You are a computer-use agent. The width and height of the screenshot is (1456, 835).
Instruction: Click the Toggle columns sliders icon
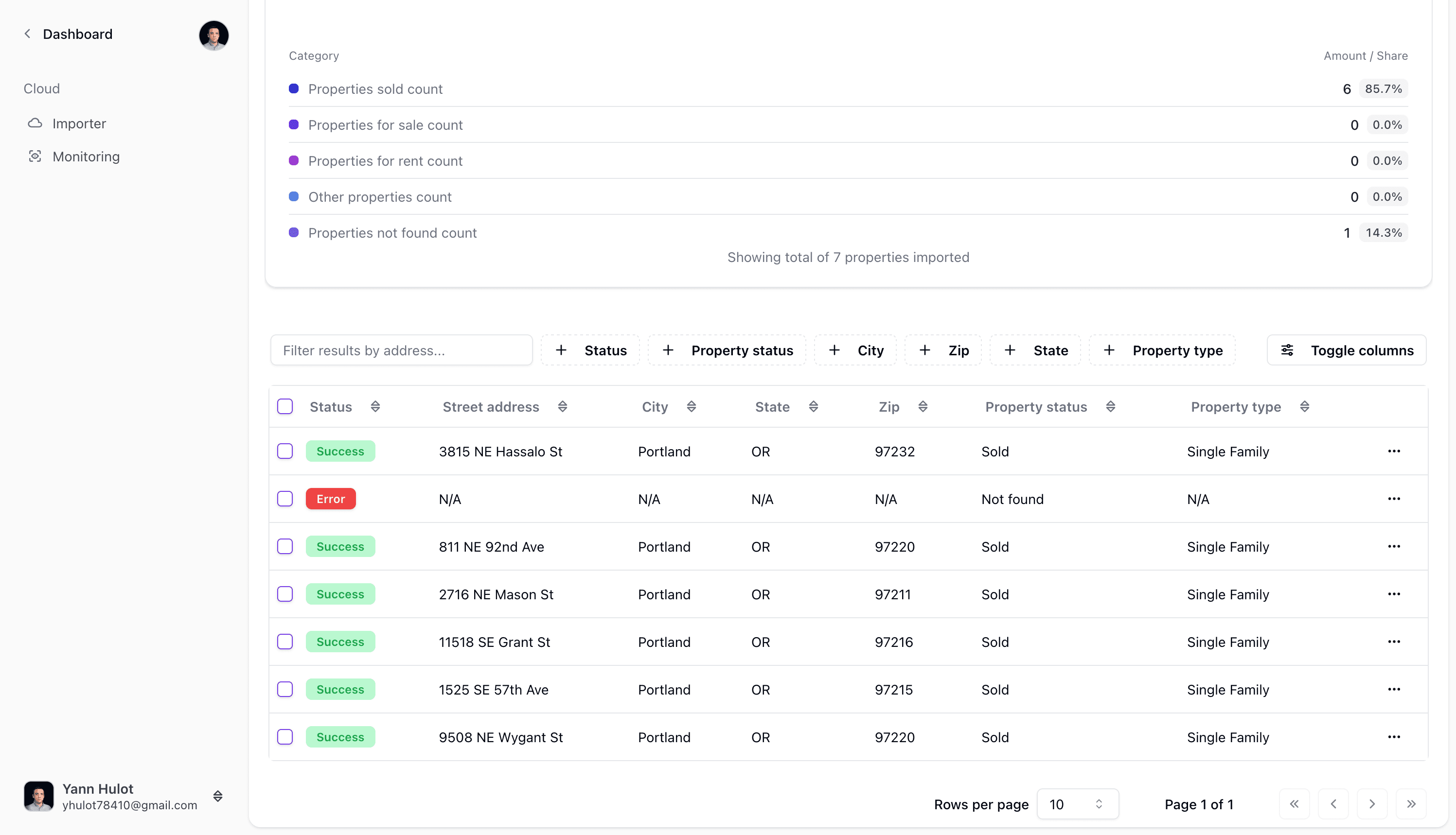click(x=1287, y=350)
